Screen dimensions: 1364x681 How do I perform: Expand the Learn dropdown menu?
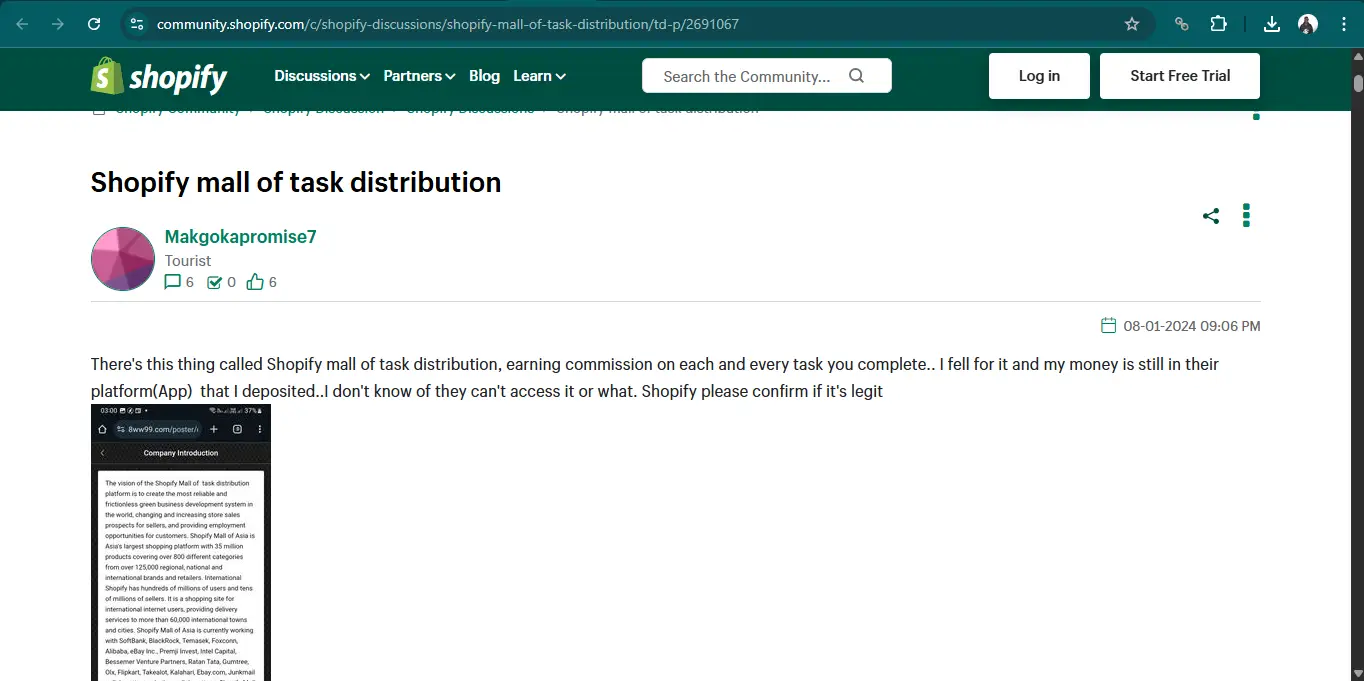[x=539, y=76]
